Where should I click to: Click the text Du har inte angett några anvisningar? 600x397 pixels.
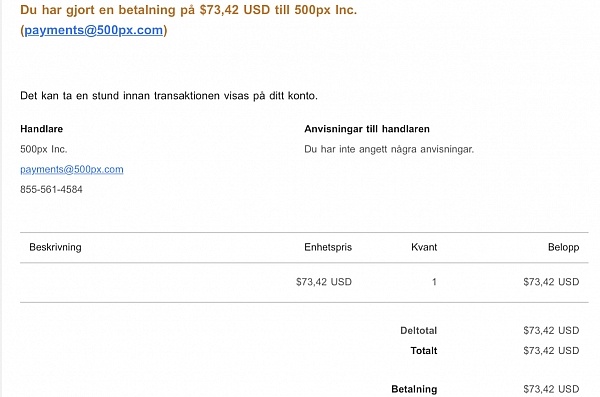click(389, 149)
